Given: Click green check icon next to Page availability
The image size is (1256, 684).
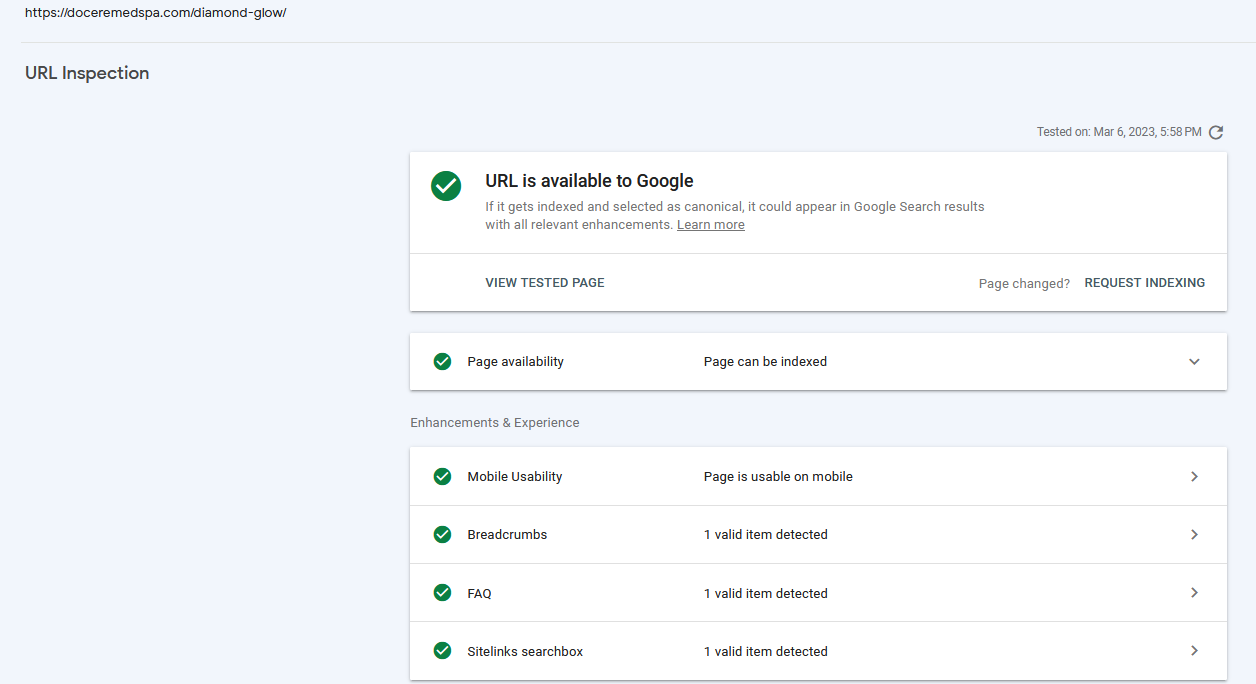Looking at the screenshot, I should click(442, 361).
